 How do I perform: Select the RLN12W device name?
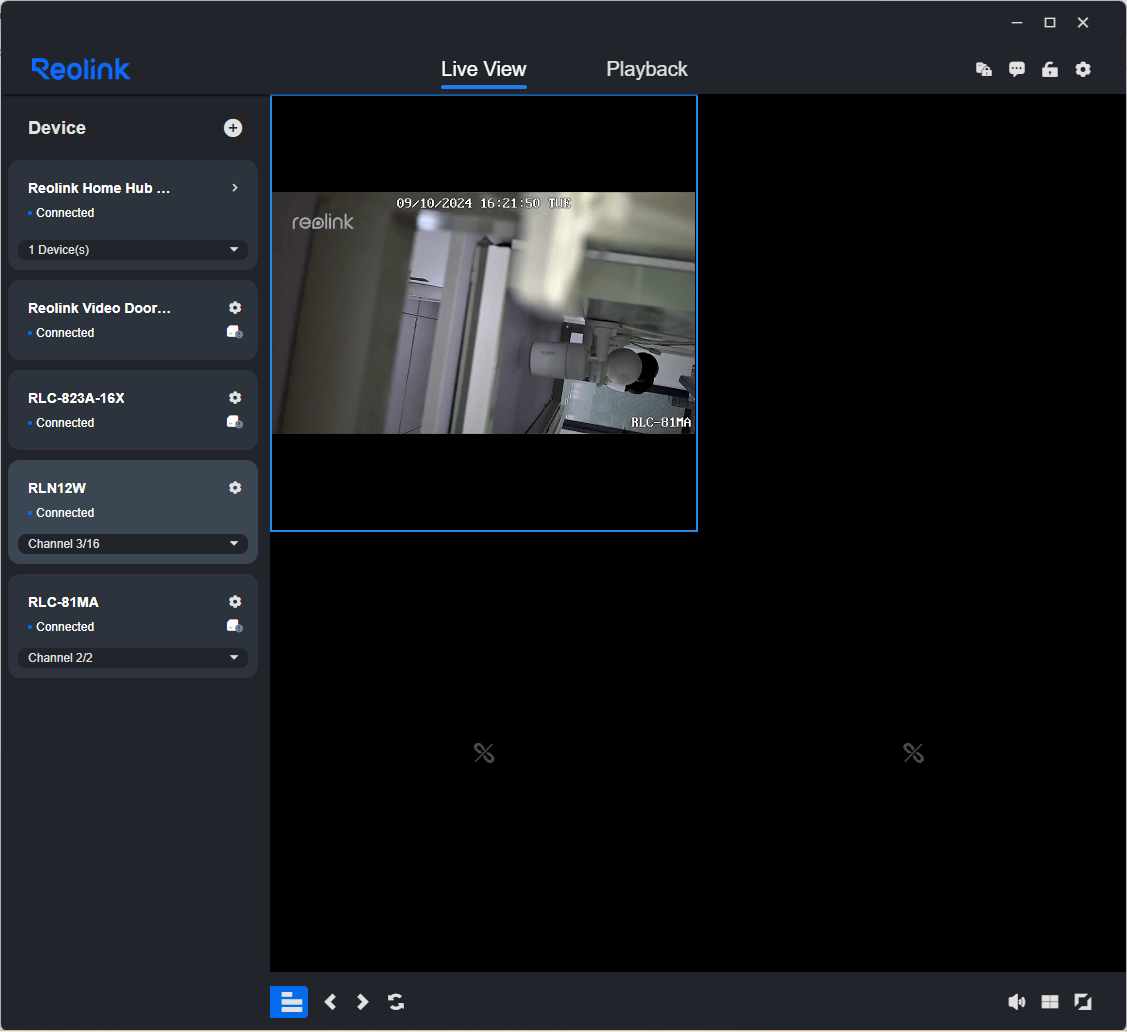[x=57, y=488]
